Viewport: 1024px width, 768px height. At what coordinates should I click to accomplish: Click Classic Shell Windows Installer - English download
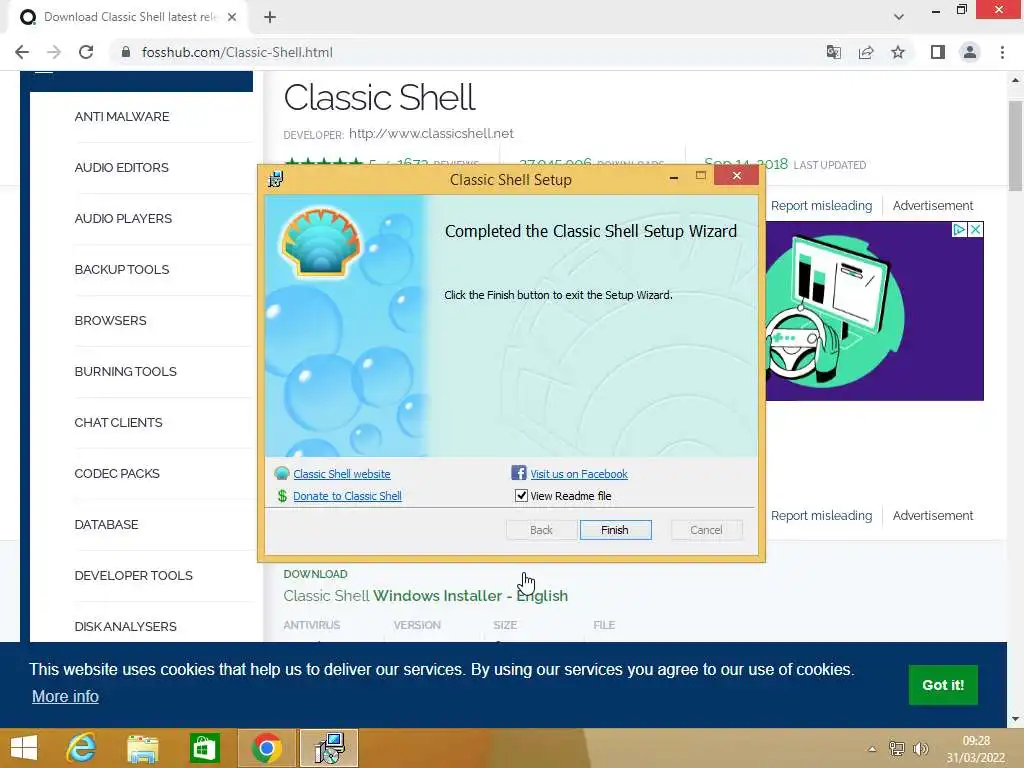426,596
